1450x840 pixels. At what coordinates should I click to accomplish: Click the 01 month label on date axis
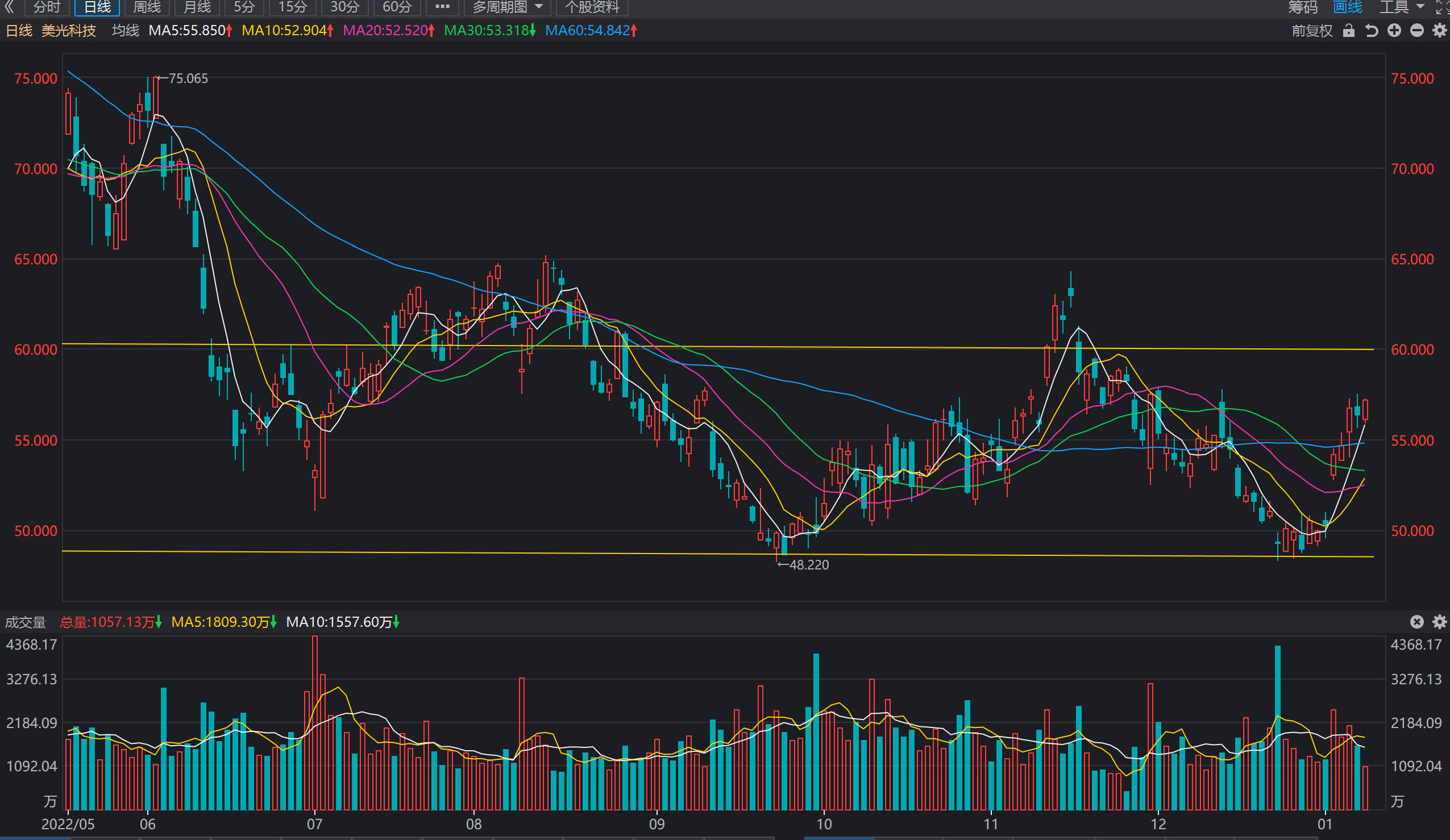[x=1325, y=825]
